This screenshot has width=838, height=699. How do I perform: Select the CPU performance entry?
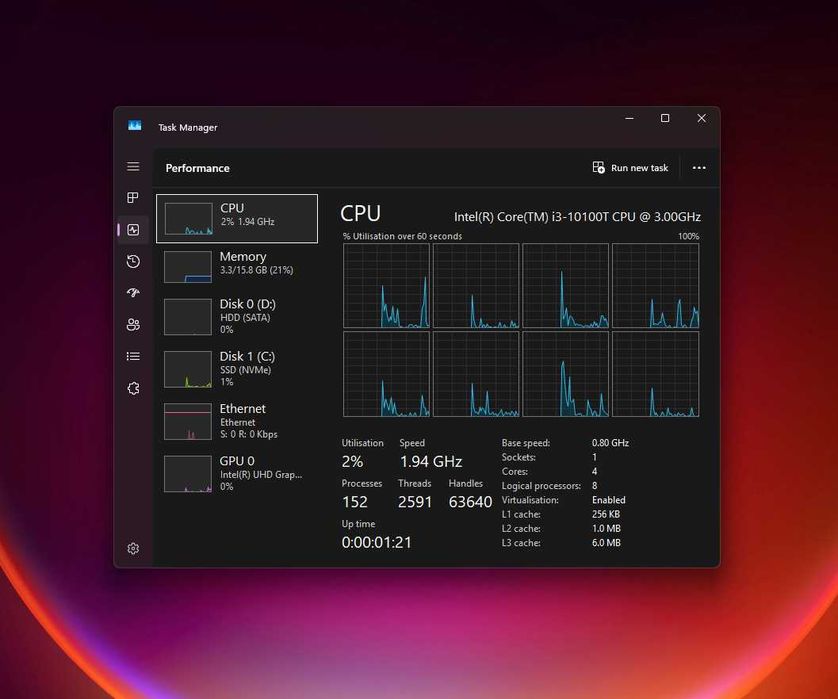[237, 219]
